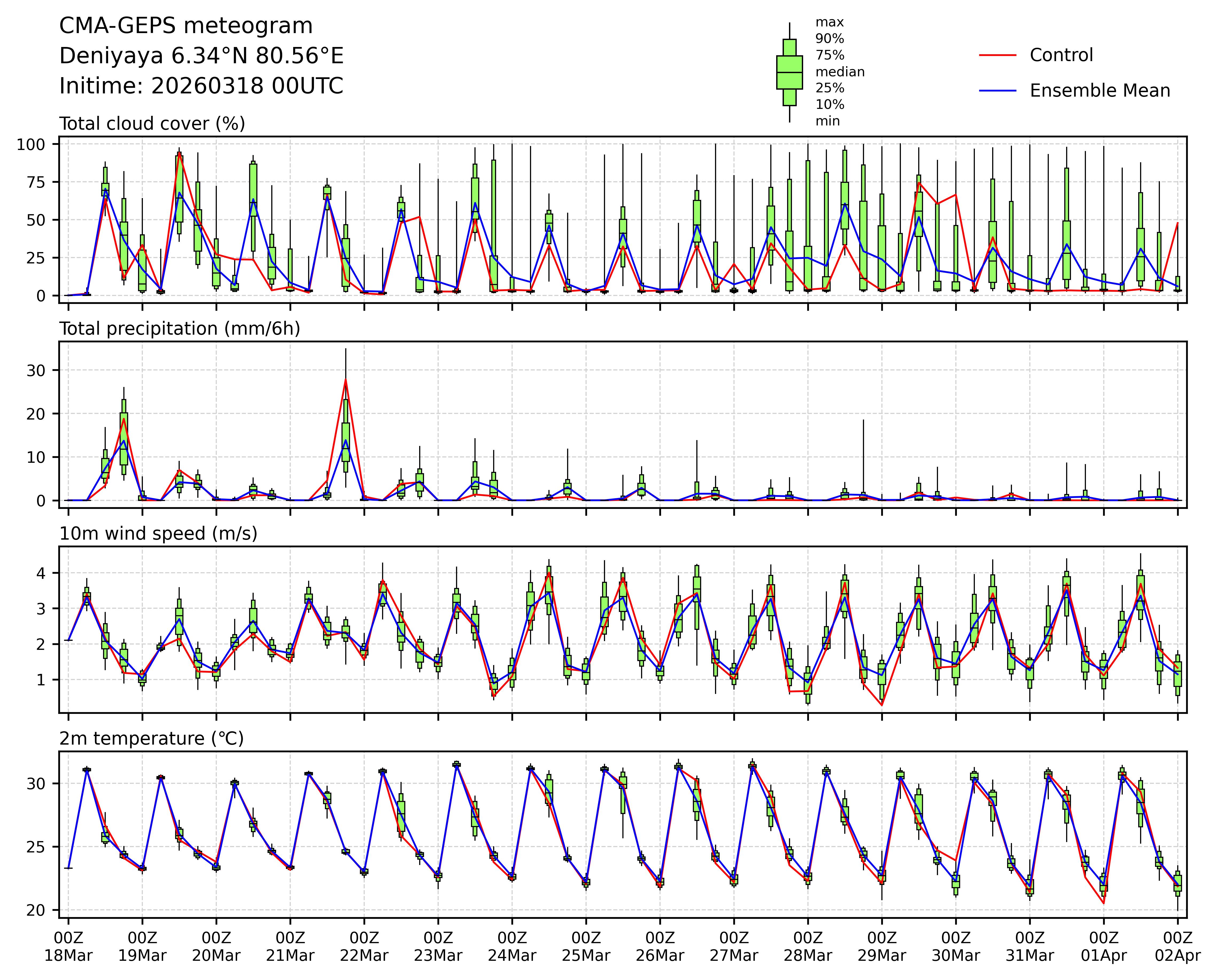Click the 100 tick label on cloud cover axis
Image resolution: width=1217 pixels, height=980 pixels.
tap(30, 144)
